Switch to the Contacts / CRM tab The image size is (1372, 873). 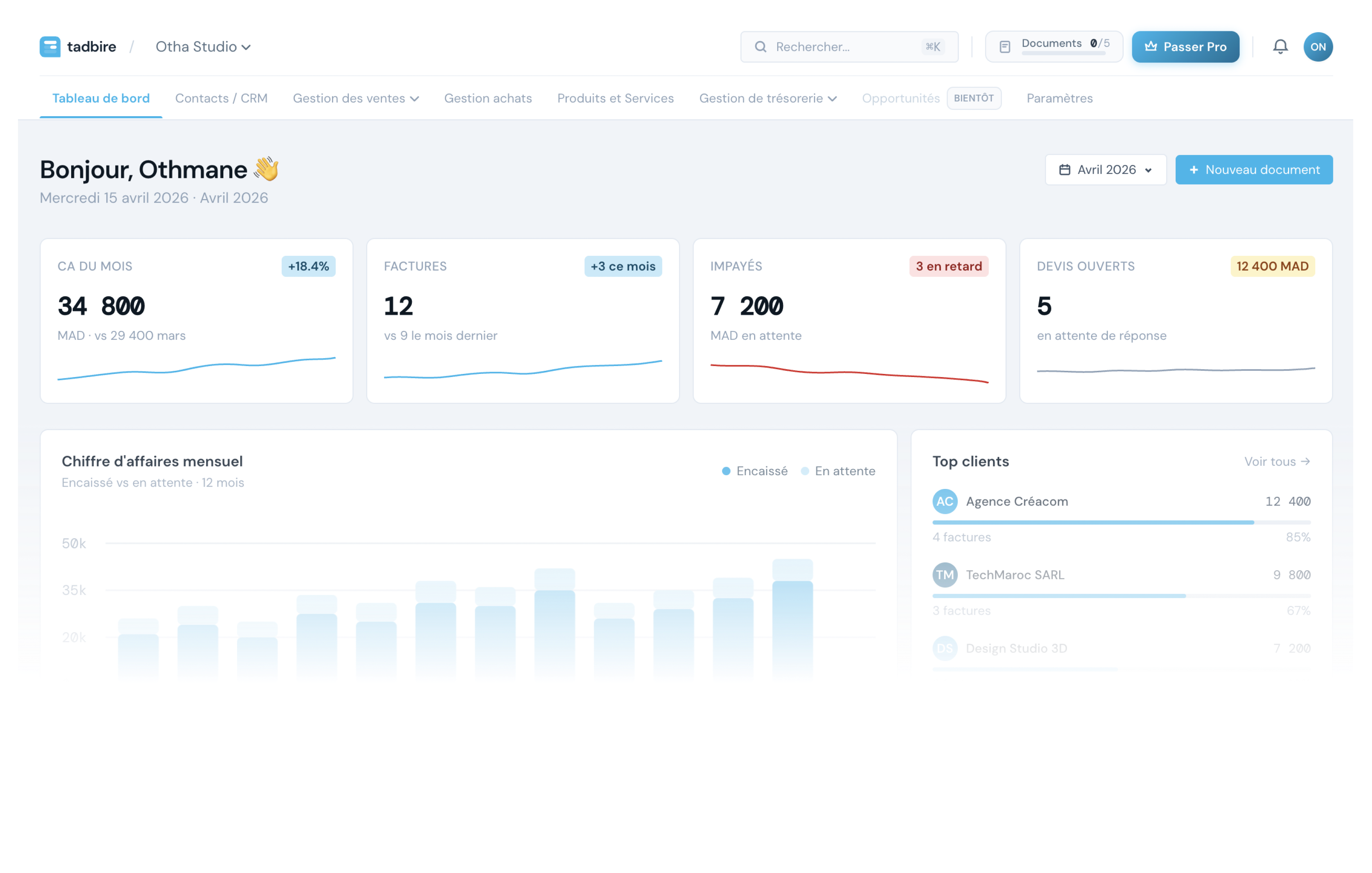tap(221, 99)
